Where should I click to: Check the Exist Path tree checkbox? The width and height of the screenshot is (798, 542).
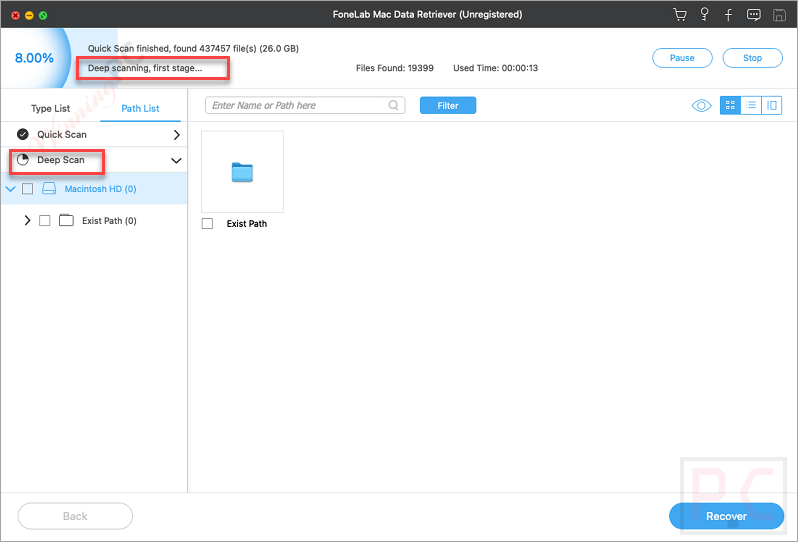[x=45, y=220]
